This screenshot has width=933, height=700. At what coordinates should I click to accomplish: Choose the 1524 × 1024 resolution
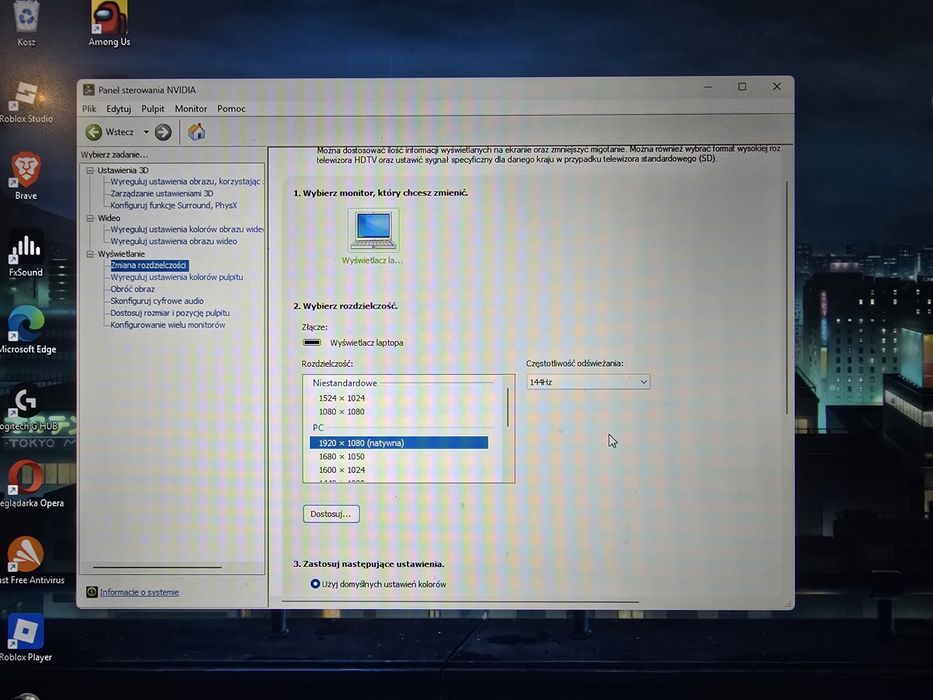coord(342,398)
